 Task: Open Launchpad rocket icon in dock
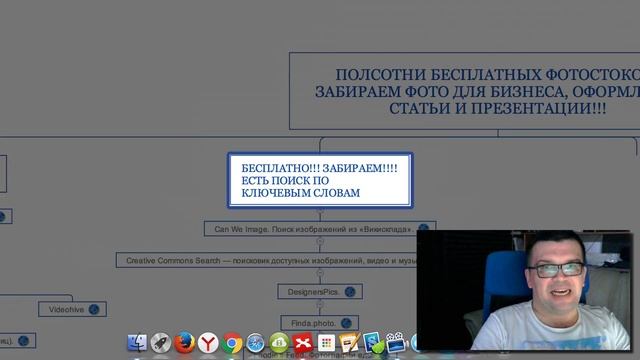click(x=160, y=342)
